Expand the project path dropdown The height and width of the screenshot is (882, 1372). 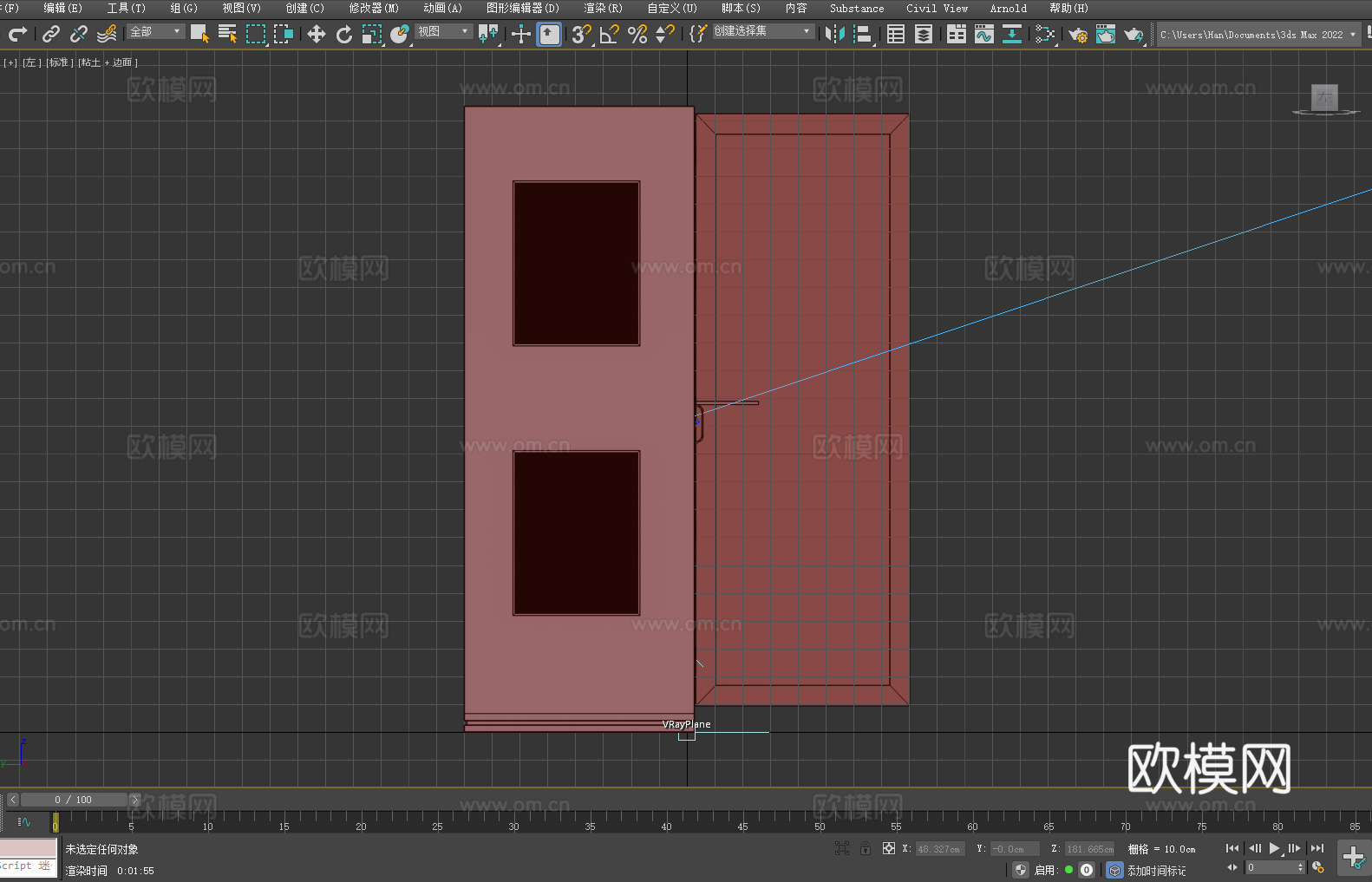tap(1352, 35)
